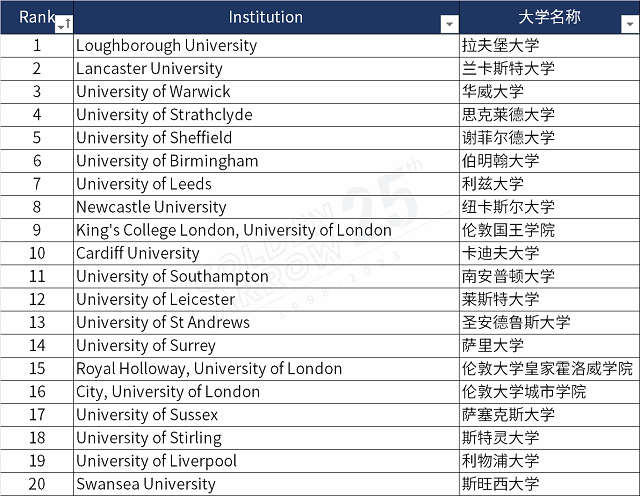This screenshot has height=496, width=640.
Task: Click rank number 1 cell
Action: 37,46
